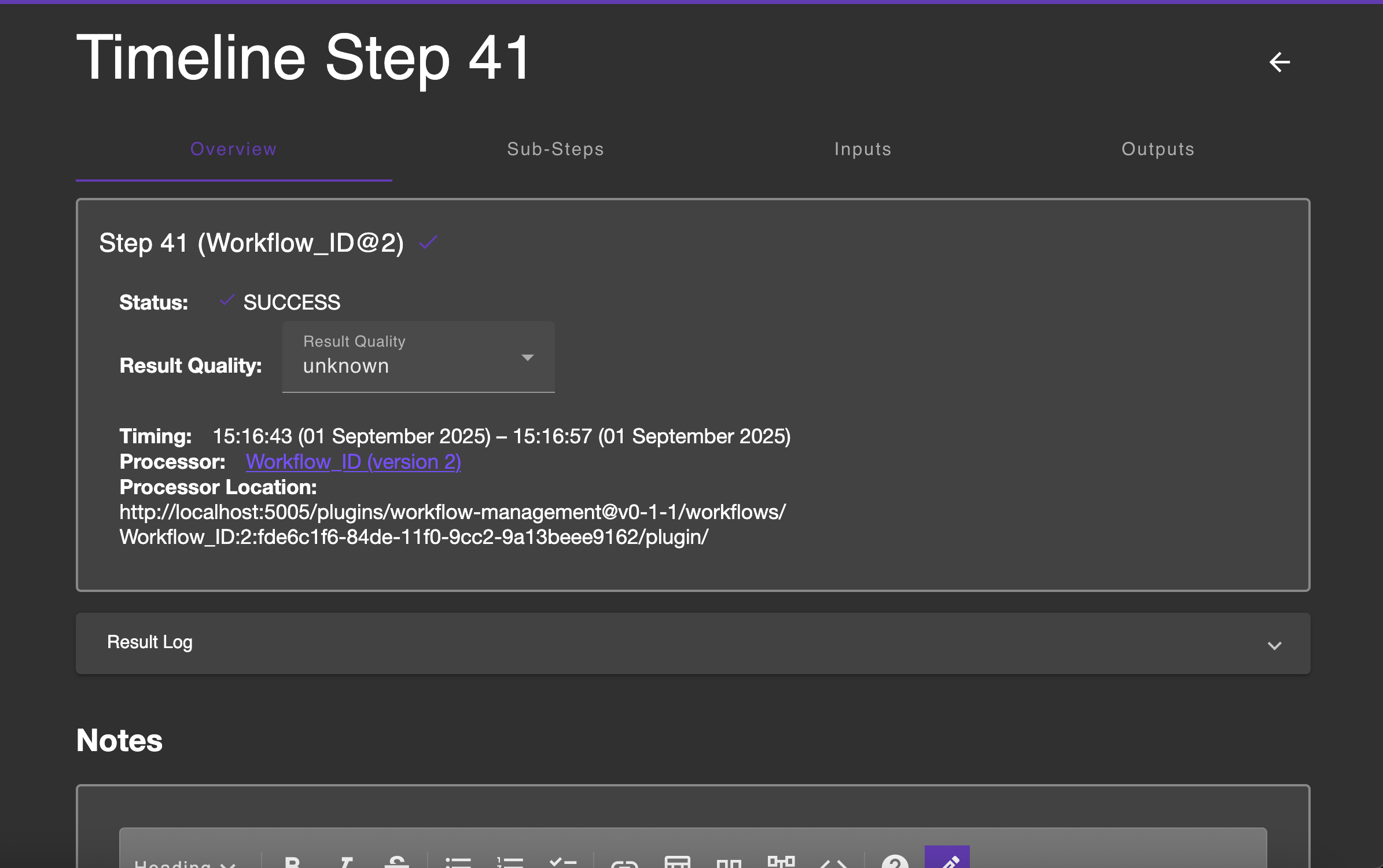Click the checkmark icon before SUCCESS
The height and width of the screenshot is (868, 1383).
pyautogui.click(x=227, y=300)
